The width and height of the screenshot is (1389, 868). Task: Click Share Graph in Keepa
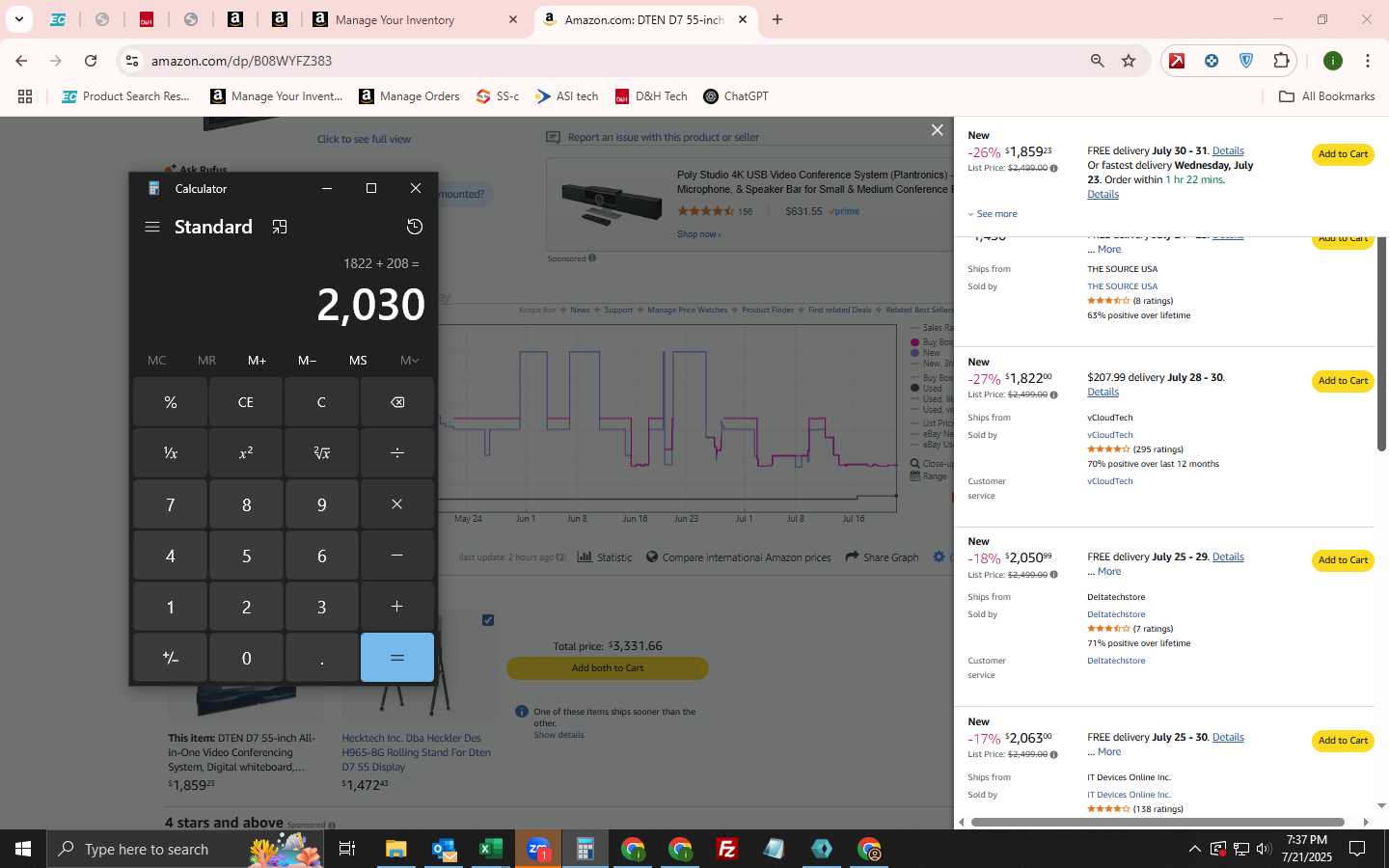tap(882, 557)
